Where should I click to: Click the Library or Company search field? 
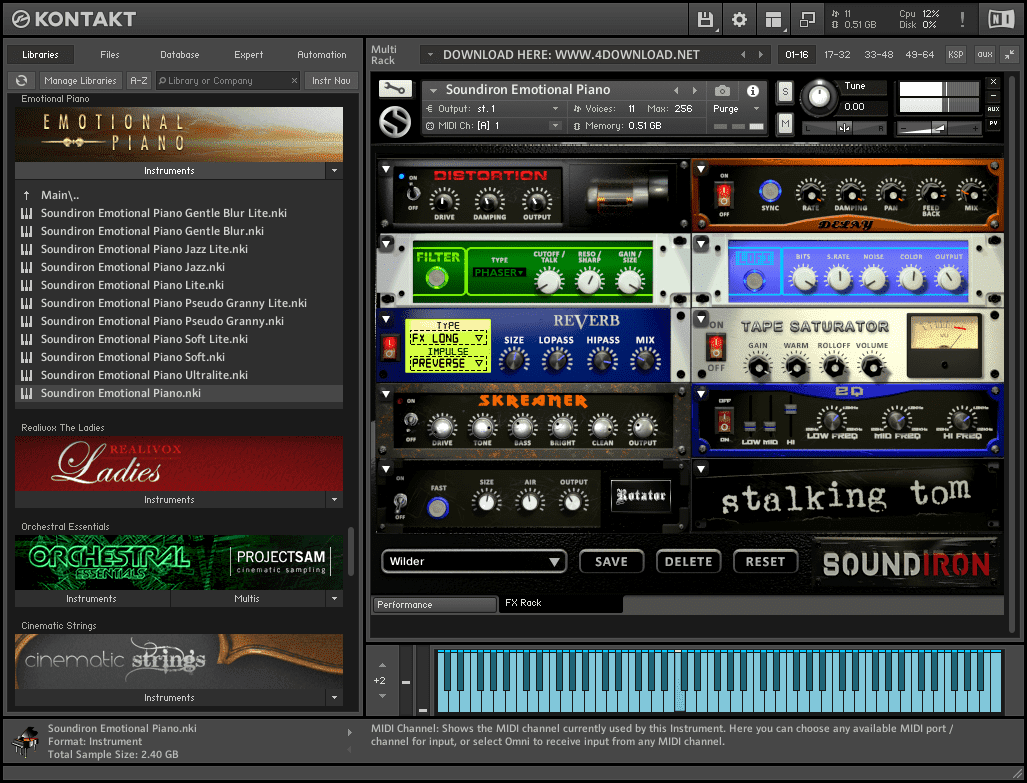[x=227, y=81]
